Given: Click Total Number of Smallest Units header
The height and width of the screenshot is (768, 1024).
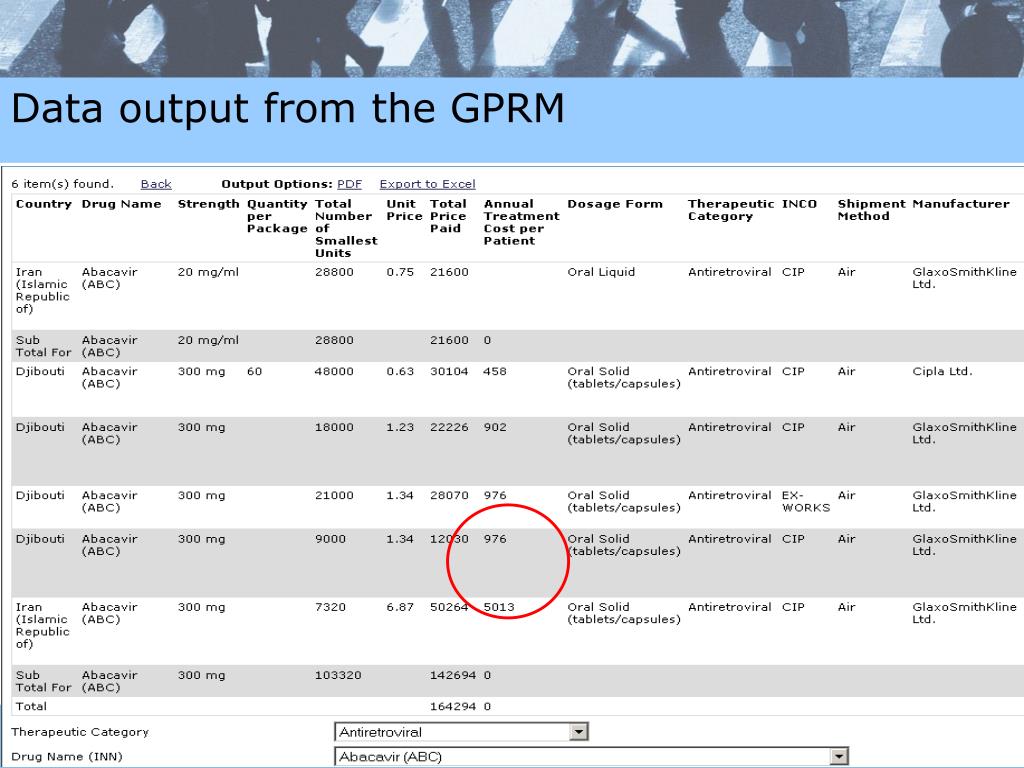Looking at the screenshot, I should coord(346,229).
